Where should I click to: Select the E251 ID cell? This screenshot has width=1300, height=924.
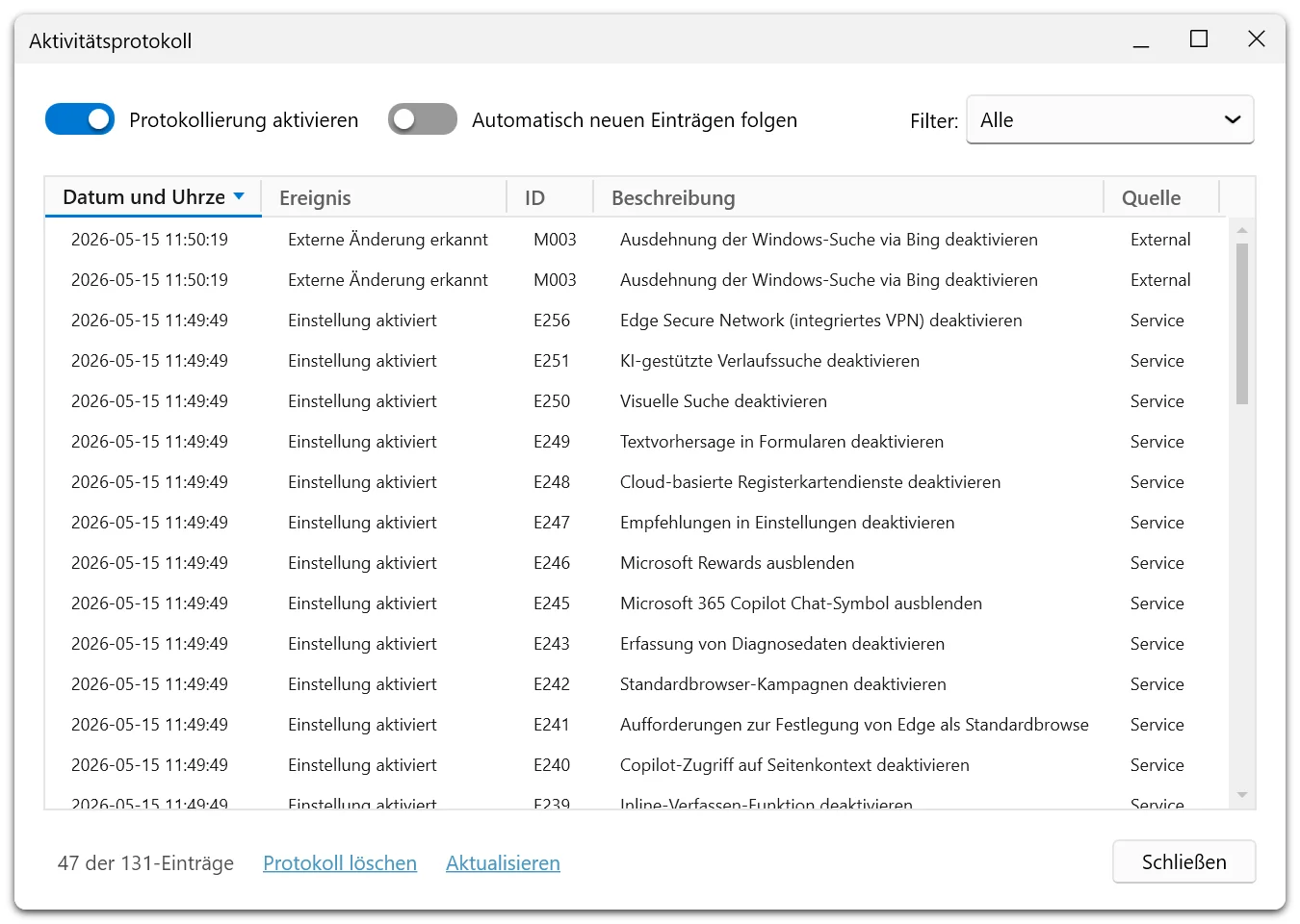click(x=552, y=361)
